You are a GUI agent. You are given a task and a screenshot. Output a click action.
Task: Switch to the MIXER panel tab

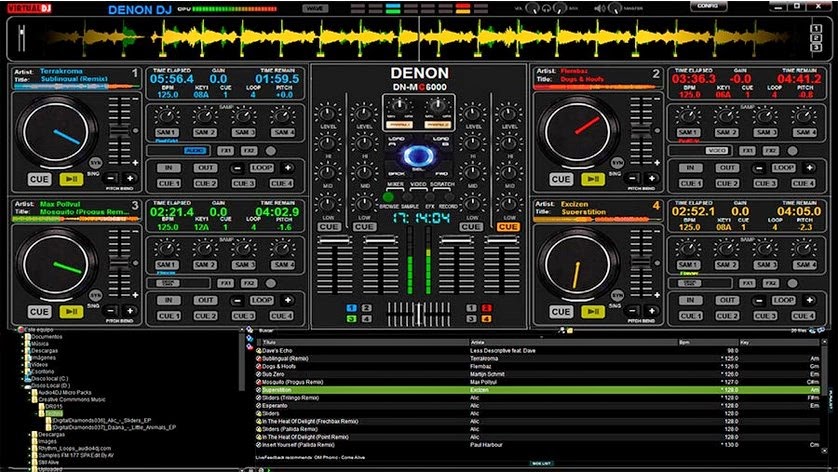point(395,184)
